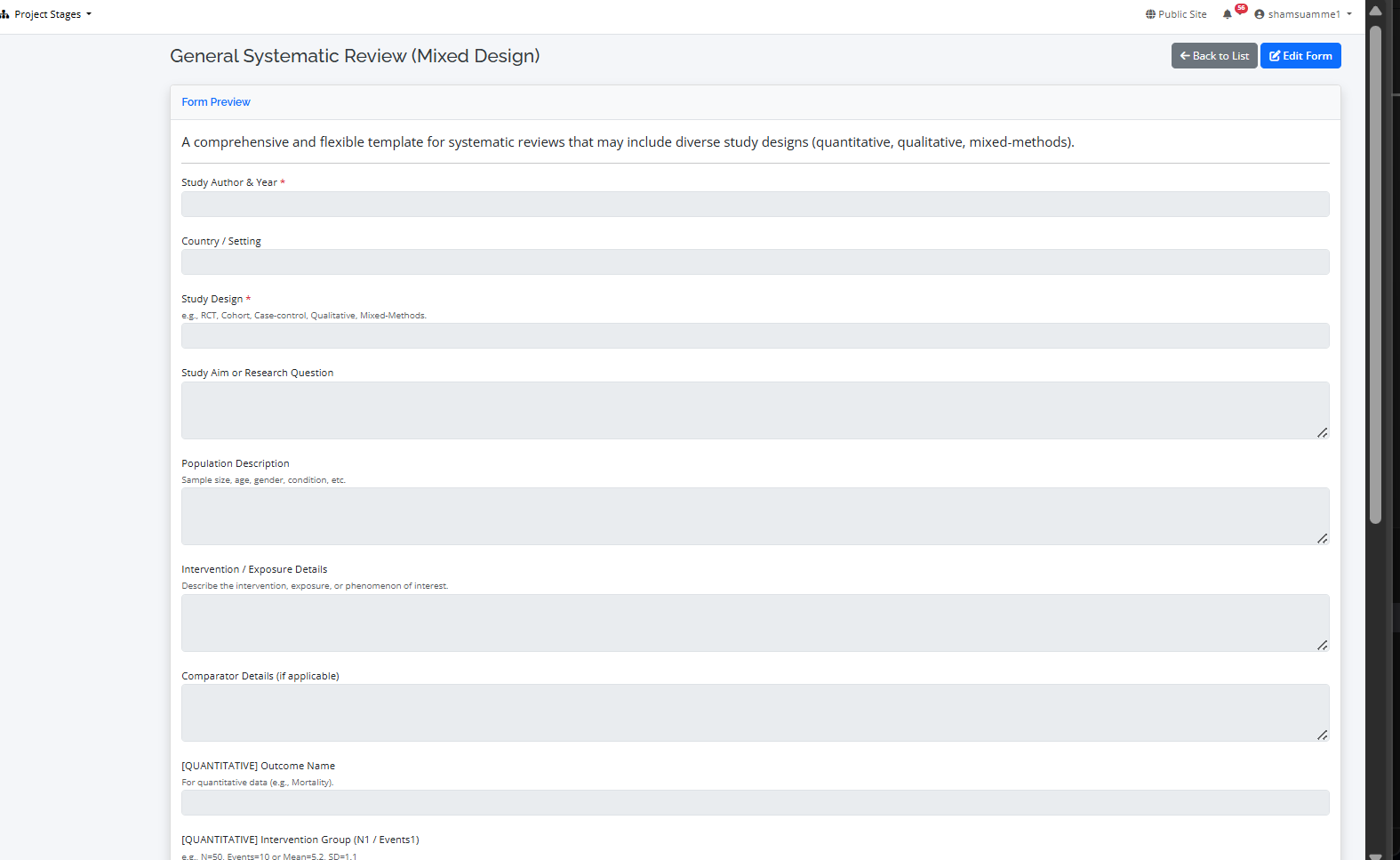
Task: Click the resize handle of Population Description textarea
Action: pos(1323,539)
